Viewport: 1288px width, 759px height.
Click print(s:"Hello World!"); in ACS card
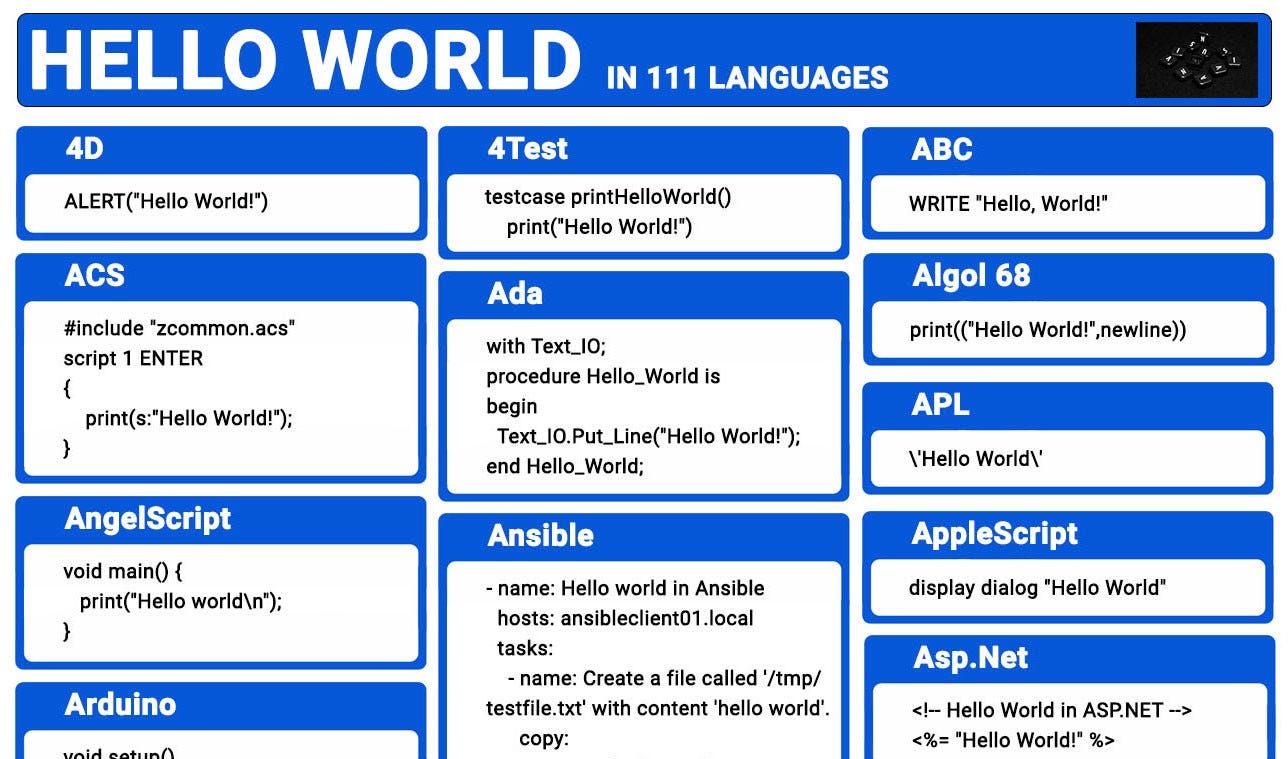(x=189, y=418)
